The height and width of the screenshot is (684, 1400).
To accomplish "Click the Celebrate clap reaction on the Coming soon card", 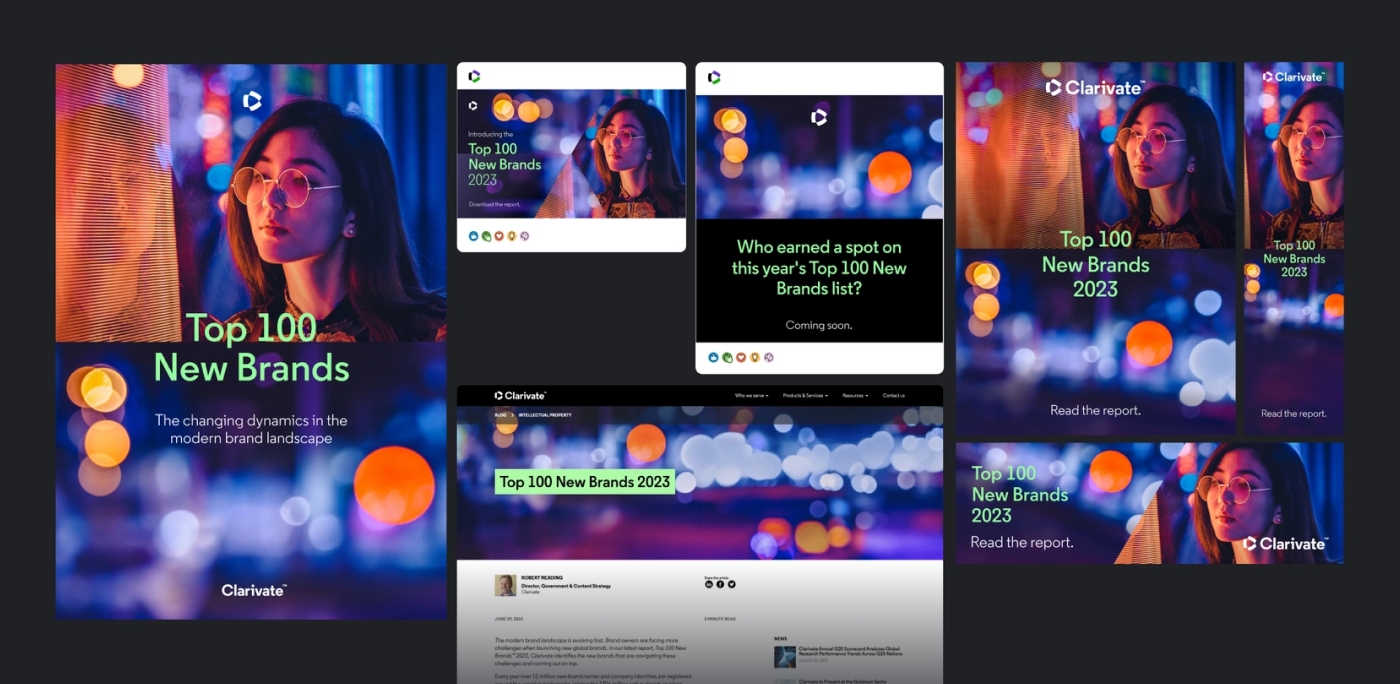I will pos(727,357).
